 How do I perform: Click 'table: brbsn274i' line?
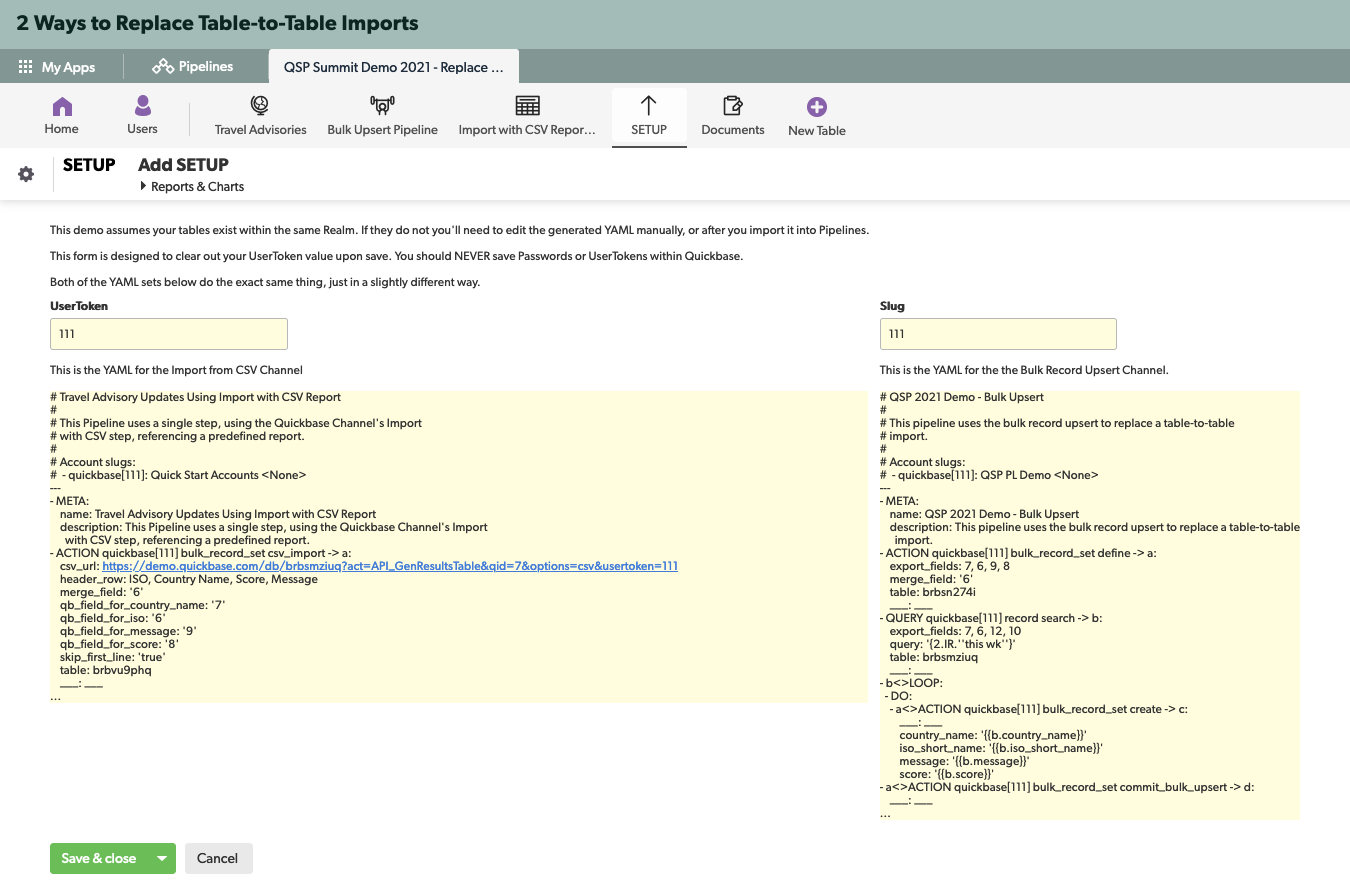932,592
